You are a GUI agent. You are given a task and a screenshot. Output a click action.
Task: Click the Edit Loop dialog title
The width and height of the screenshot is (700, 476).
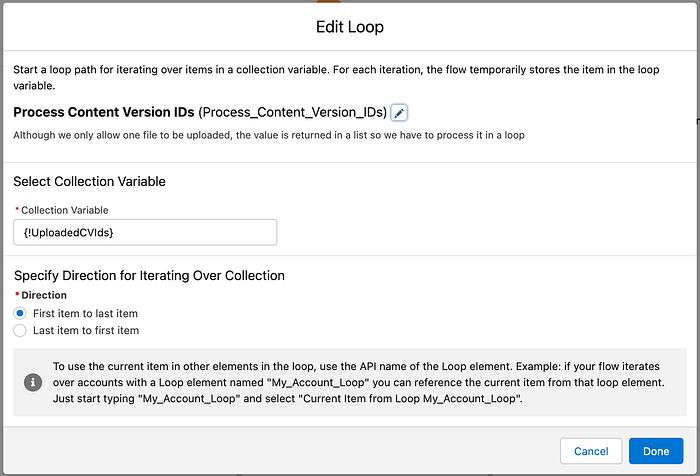350,27
